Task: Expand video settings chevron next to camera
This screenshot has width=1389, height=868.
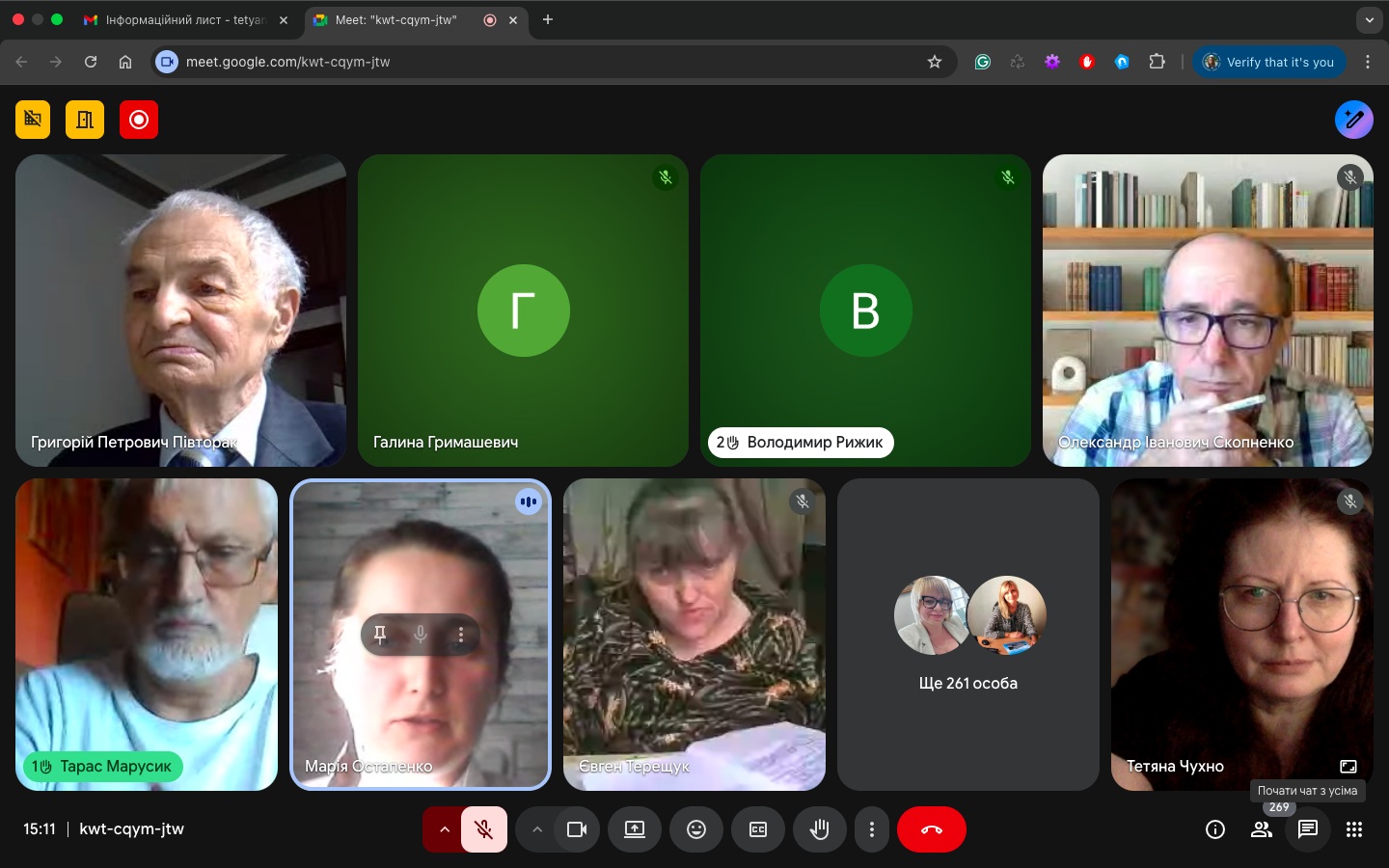Action: coord(537,829)
